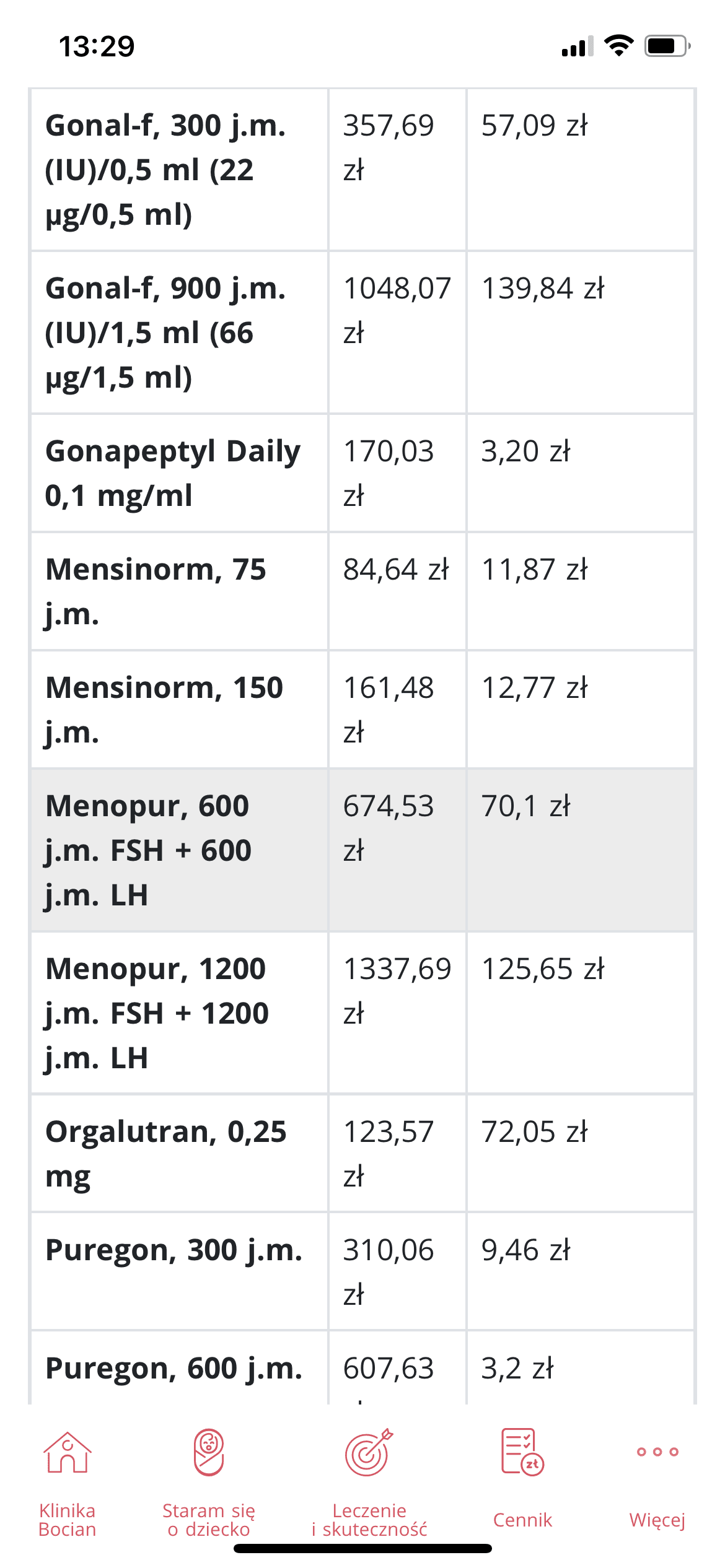
Task: Tap the Klinika Bocian home icon
Action: (68, 1452)
